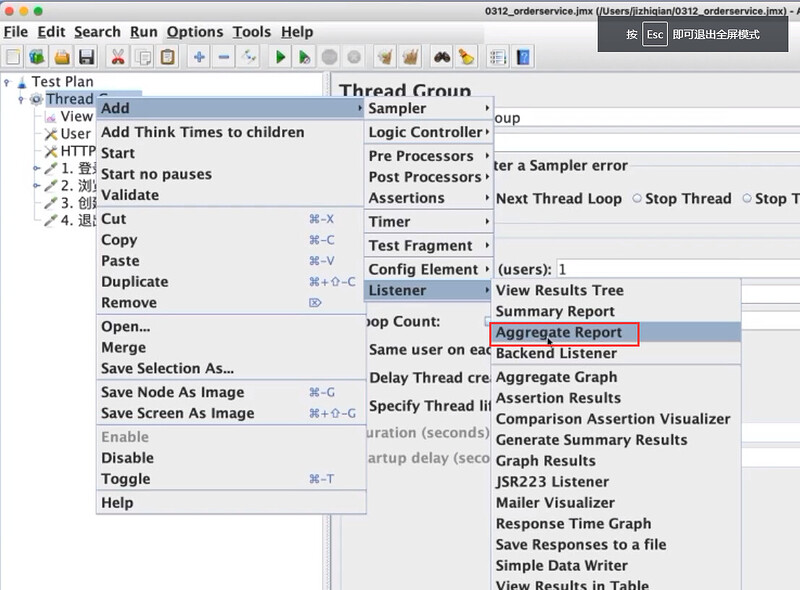The image size is (800, 590).
Task: Open the Test Fragment submenu
Action: tap(428, 245)
